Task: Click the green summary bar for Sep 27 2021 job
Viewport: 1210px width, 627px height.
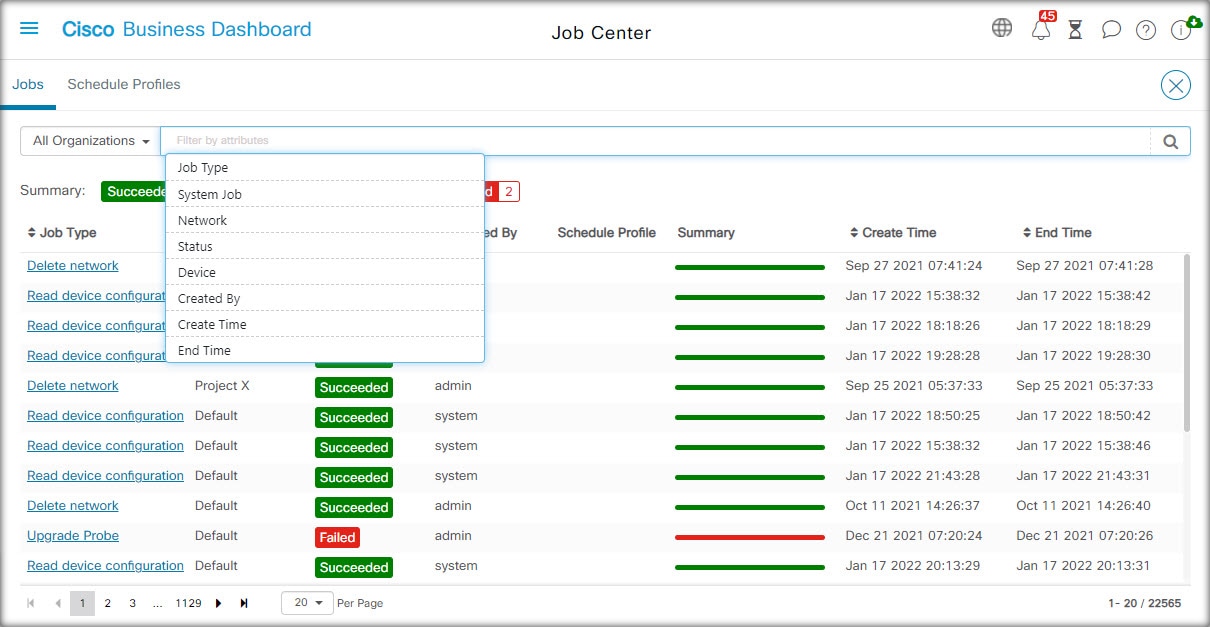Action: 750,267
